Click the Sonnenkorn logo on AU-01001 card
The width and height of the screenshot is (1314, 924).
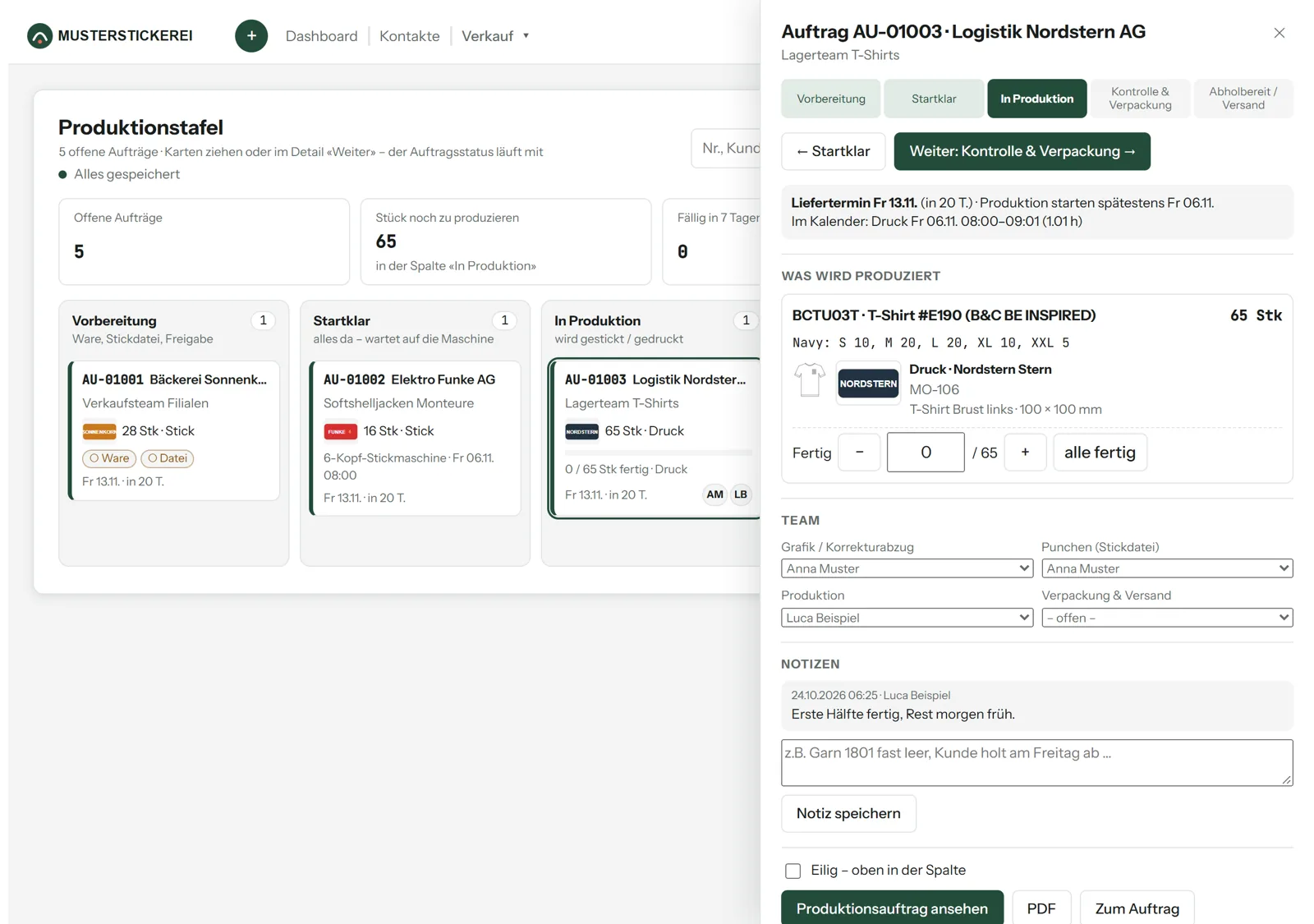tap(99, 431)
